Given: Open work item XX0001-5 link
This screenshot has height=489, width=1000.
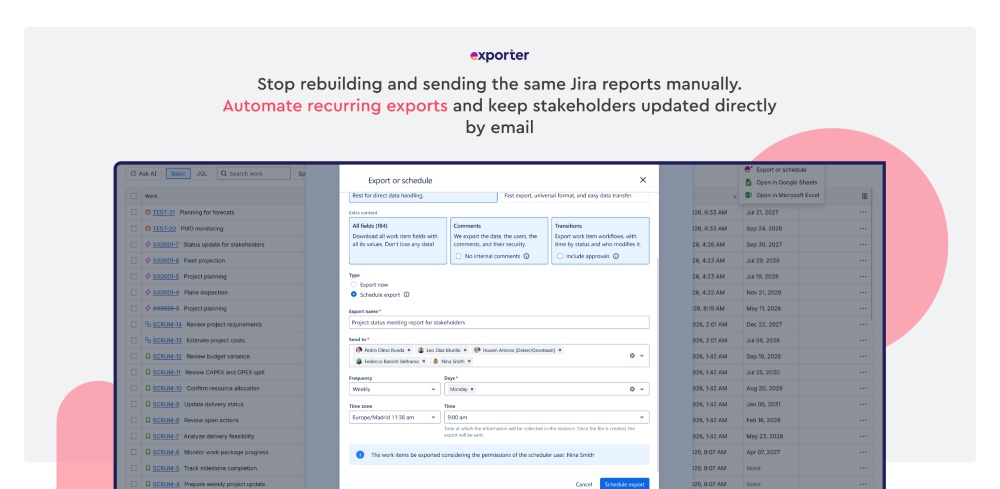Looking at the screenshot, I should tap(166, 277).
